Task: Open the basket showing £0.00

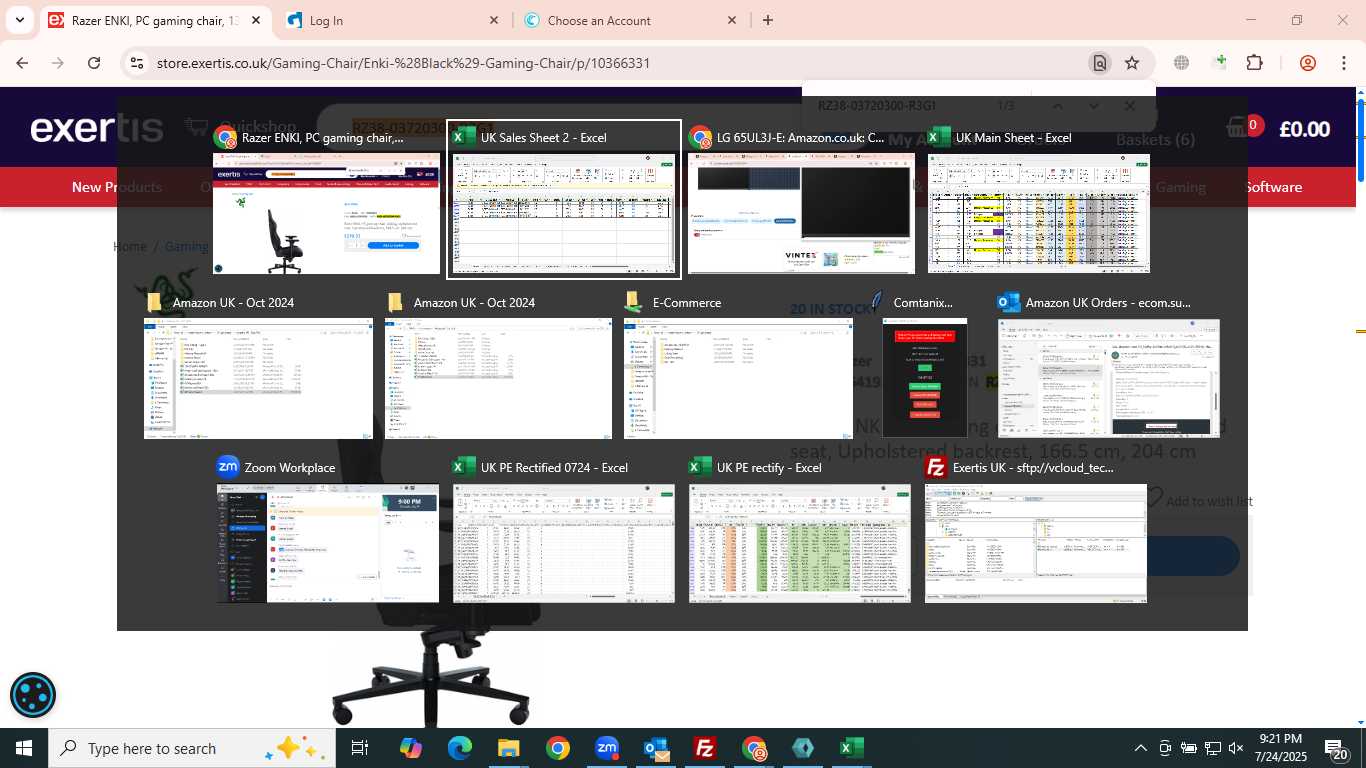Action: (1280, 129)
